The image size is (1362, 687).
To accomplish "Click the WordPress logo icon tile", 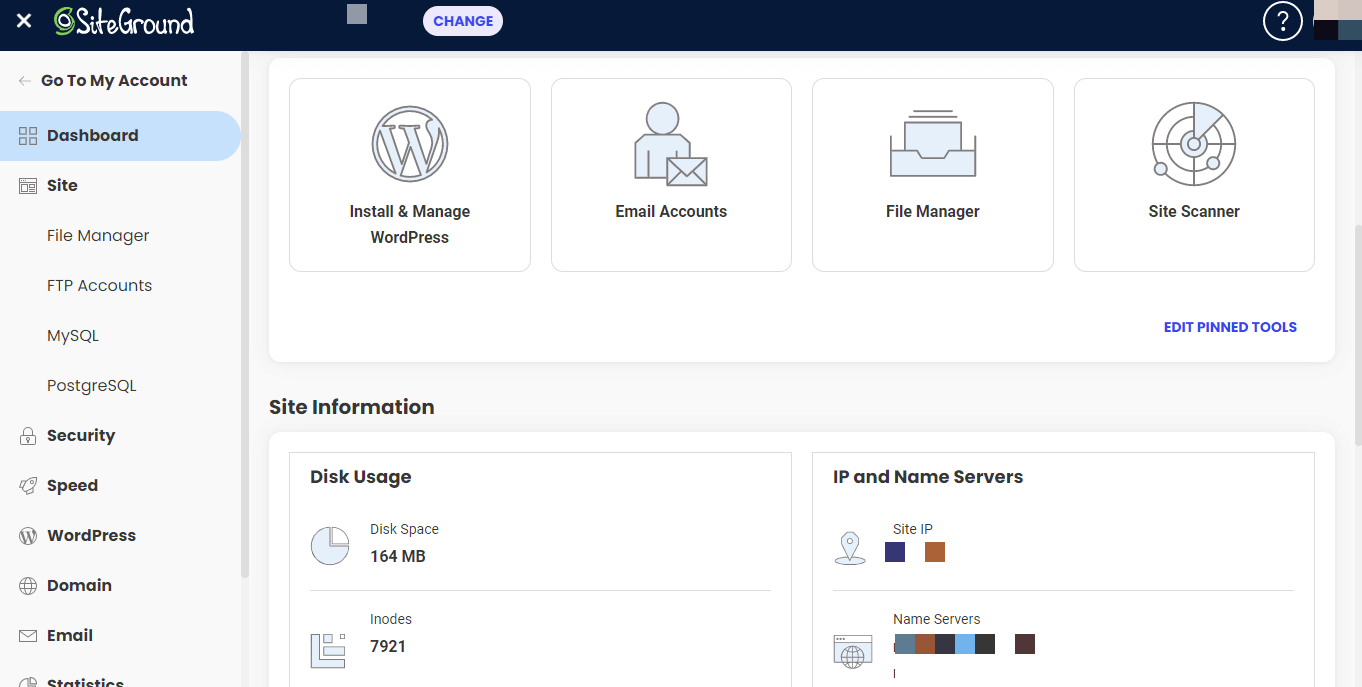I will (409, 144).
